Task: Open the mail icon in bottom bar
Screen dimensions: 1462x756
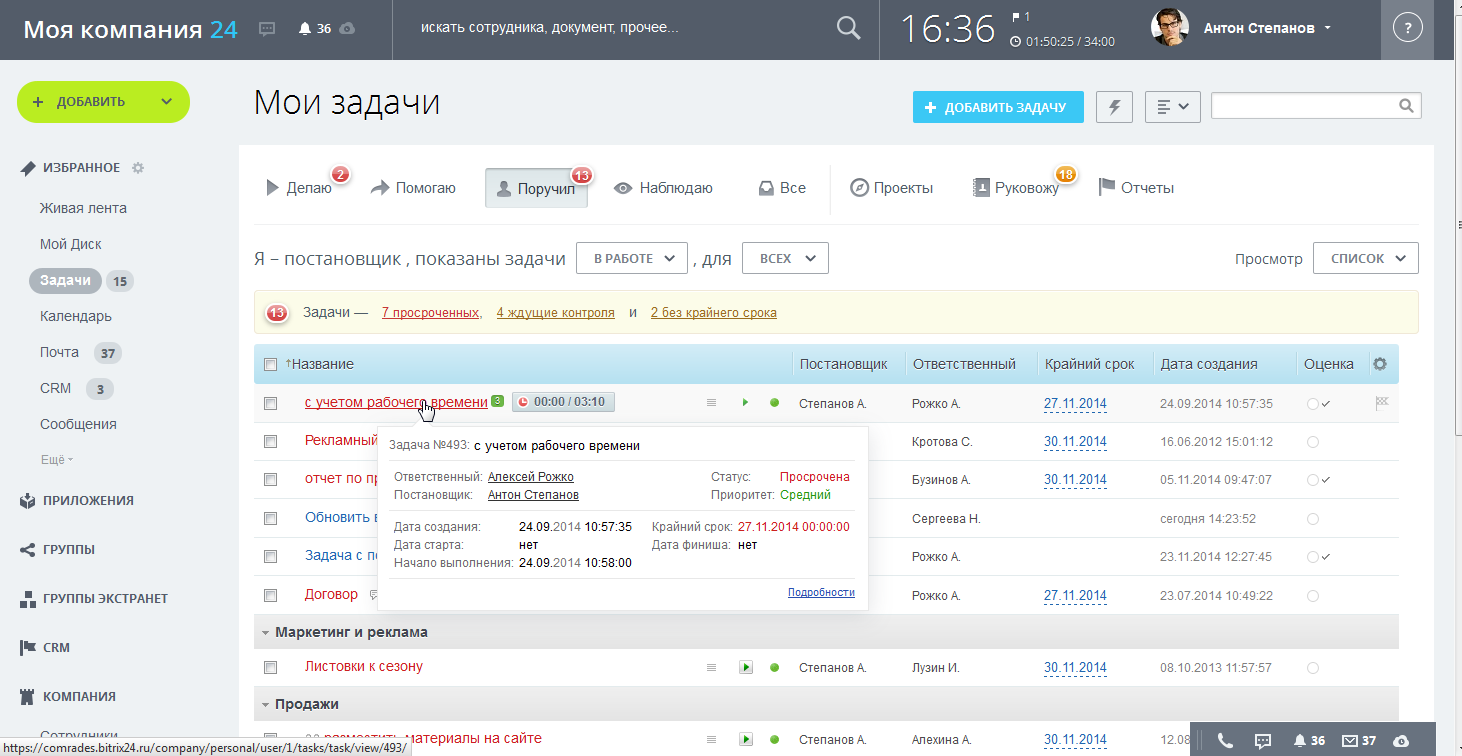Action: tap(1350, 741)
